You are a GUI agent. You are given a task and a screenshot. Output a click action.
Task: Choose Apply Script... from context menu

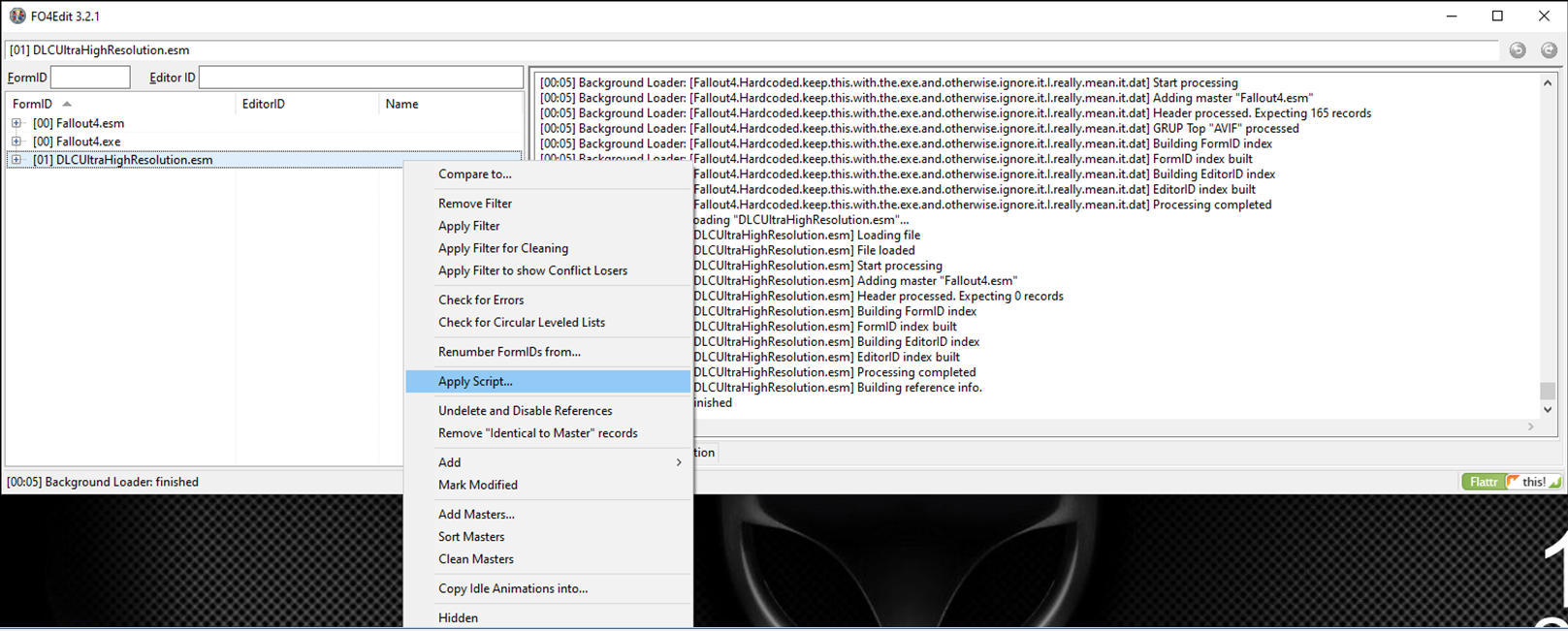[475, 381]
